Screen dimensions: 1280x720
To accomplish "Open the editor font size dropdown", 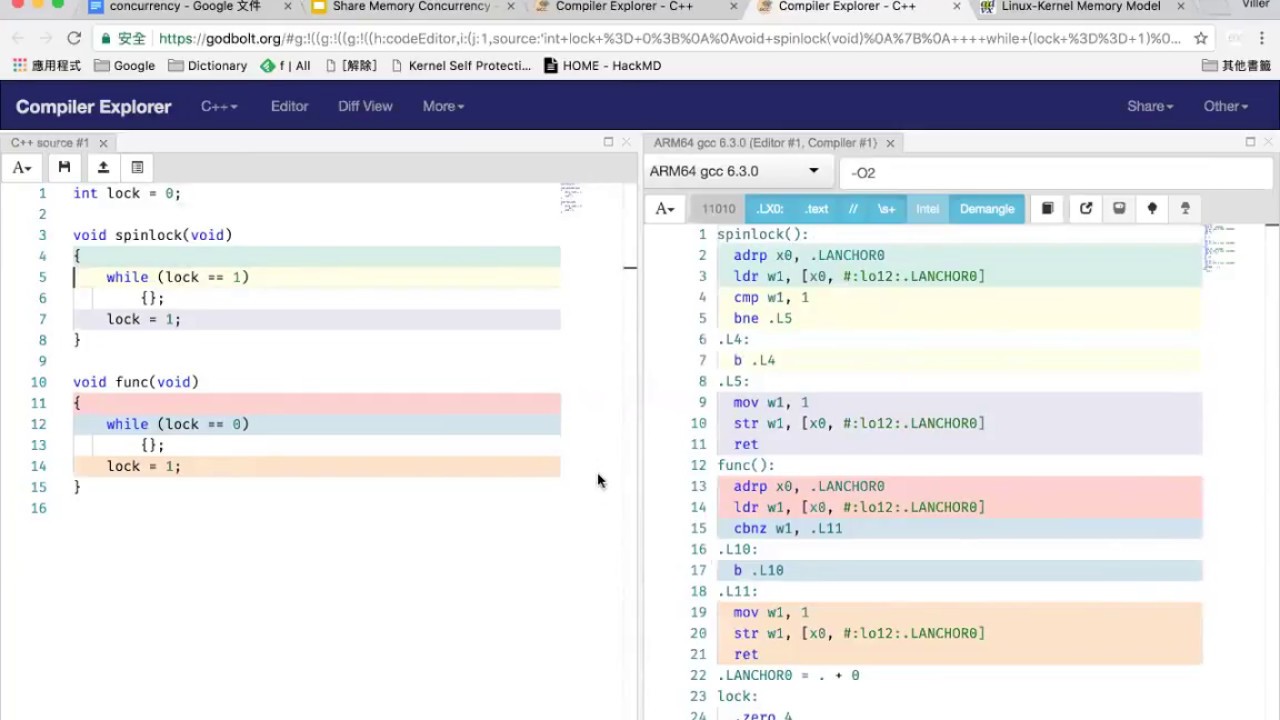I will click(22, 167).
